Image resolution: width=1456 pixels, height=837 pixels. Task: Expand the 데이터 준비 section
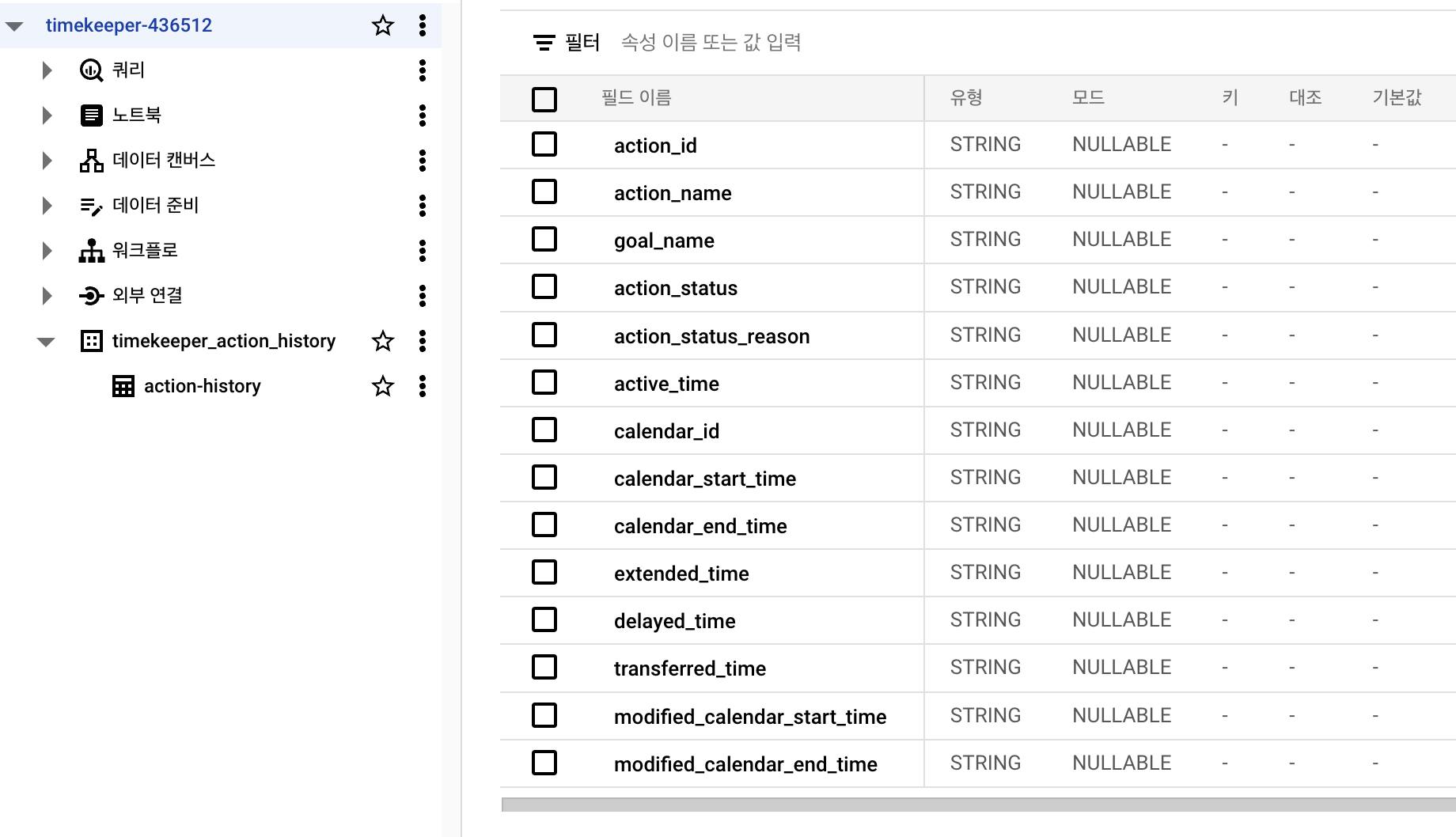pos(46,205)
